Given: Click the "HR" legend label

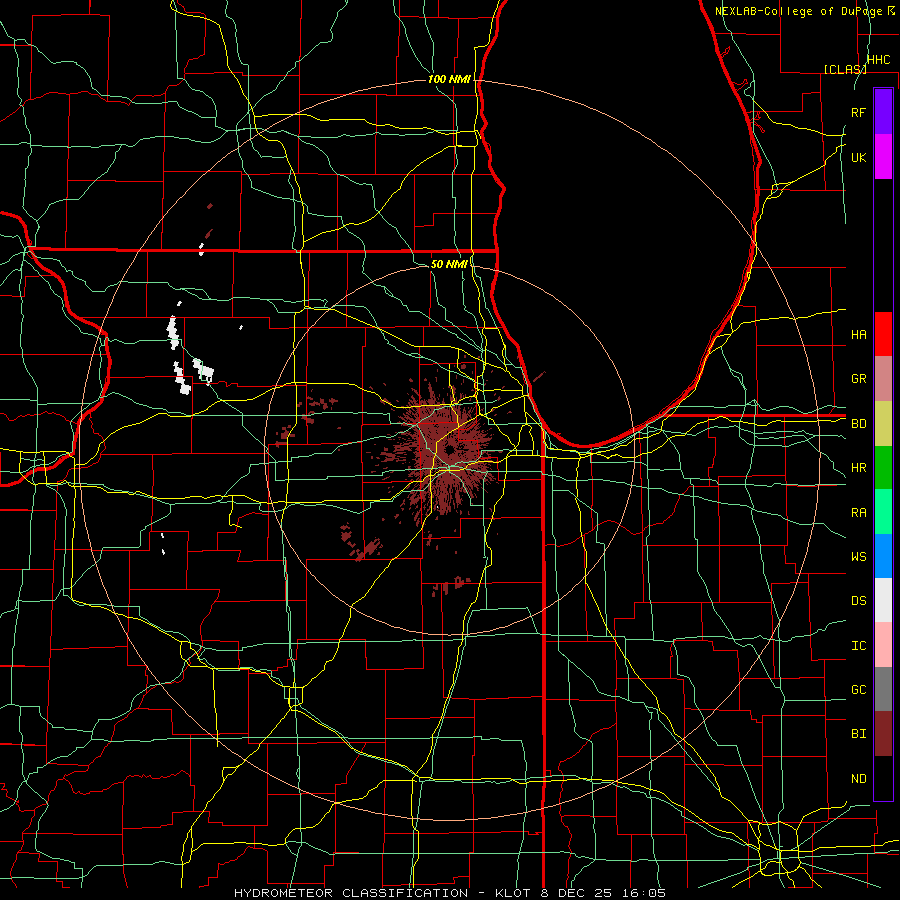Looking at the screenshot, I should 858,468.
